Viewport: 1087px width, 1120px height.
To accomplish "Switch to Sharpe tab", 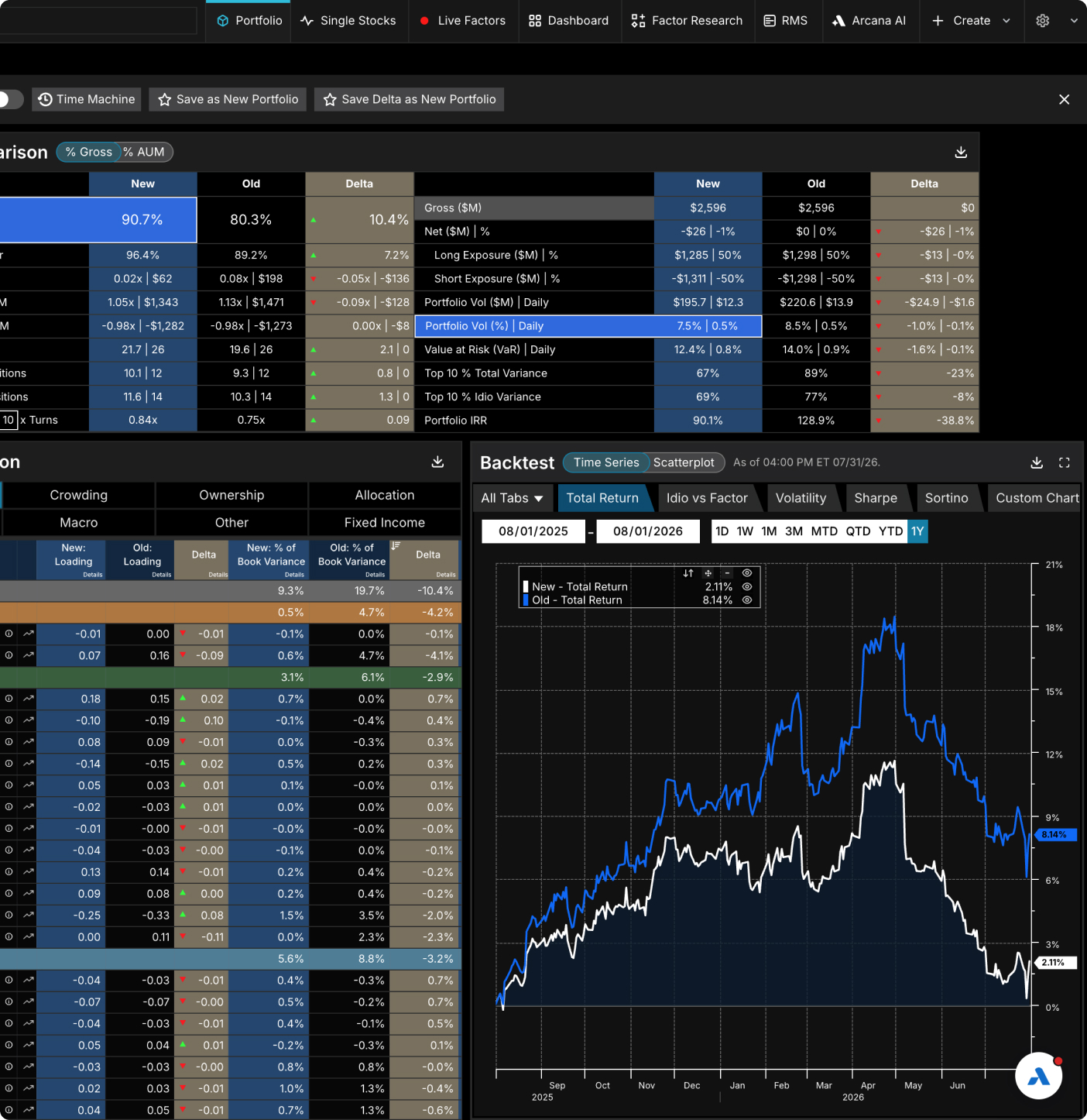I will click(876, 498).
